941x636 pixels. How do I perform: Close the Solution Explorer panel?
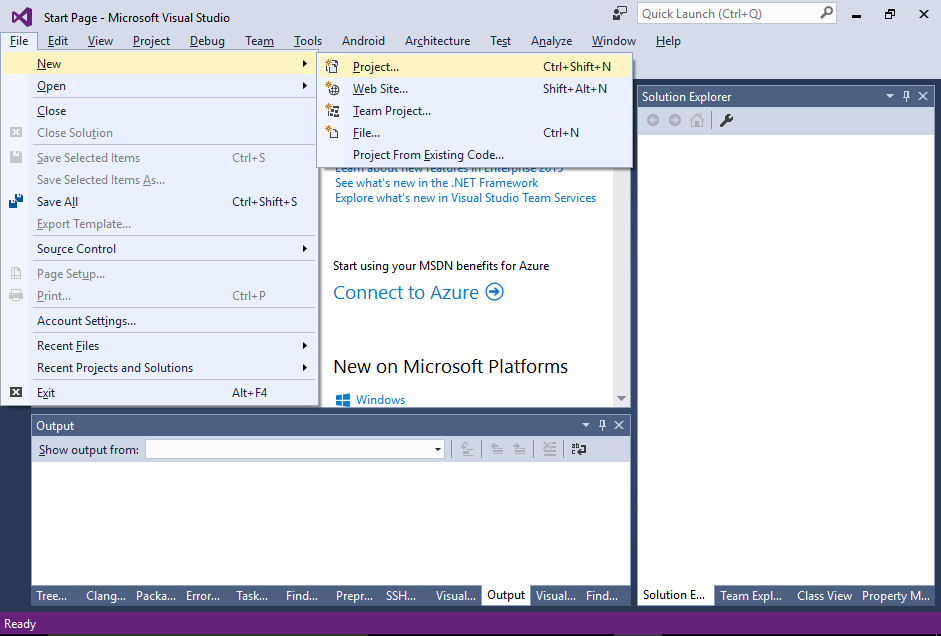pos(923,96)
